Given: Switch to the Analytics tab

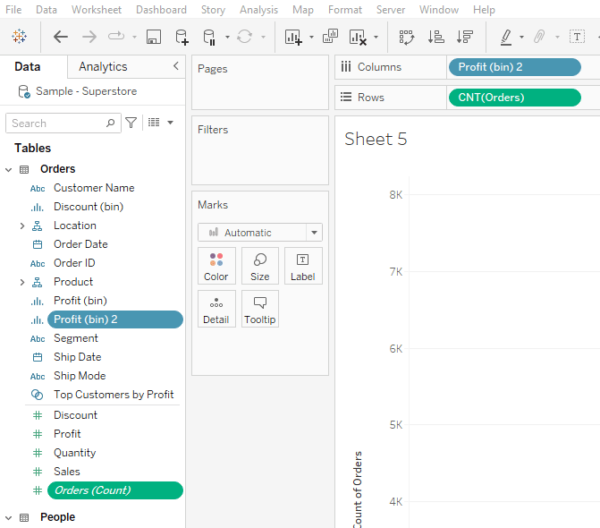Looking at the screenshot, I should [103, 67].
